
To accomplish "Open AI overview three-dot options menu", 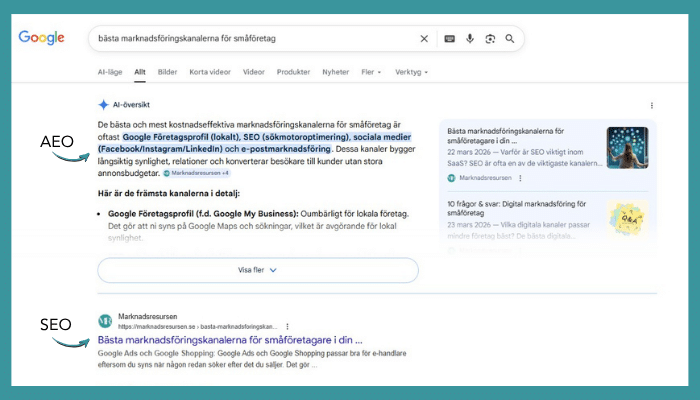I will [652, 105].
